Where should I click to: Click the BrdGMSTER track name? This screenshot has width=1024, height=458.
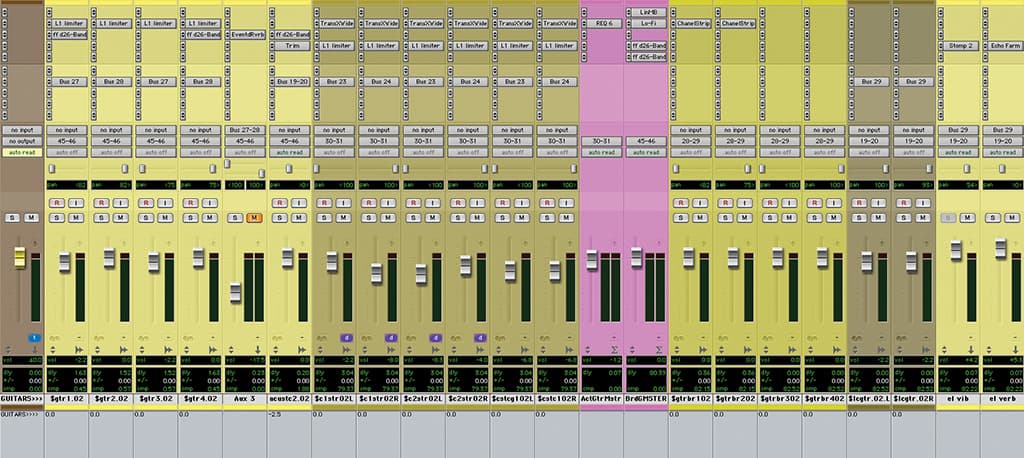pyautogui.click(x=646, y=398)
